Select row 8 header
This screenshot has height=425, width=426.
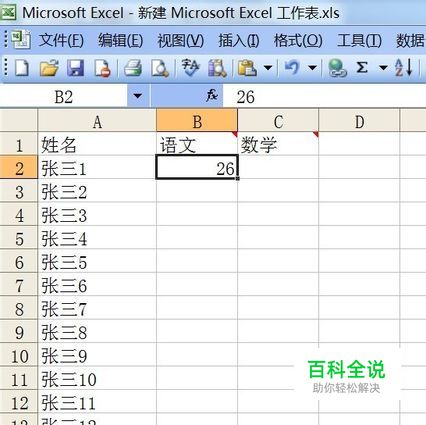click(x=19, y=308)
